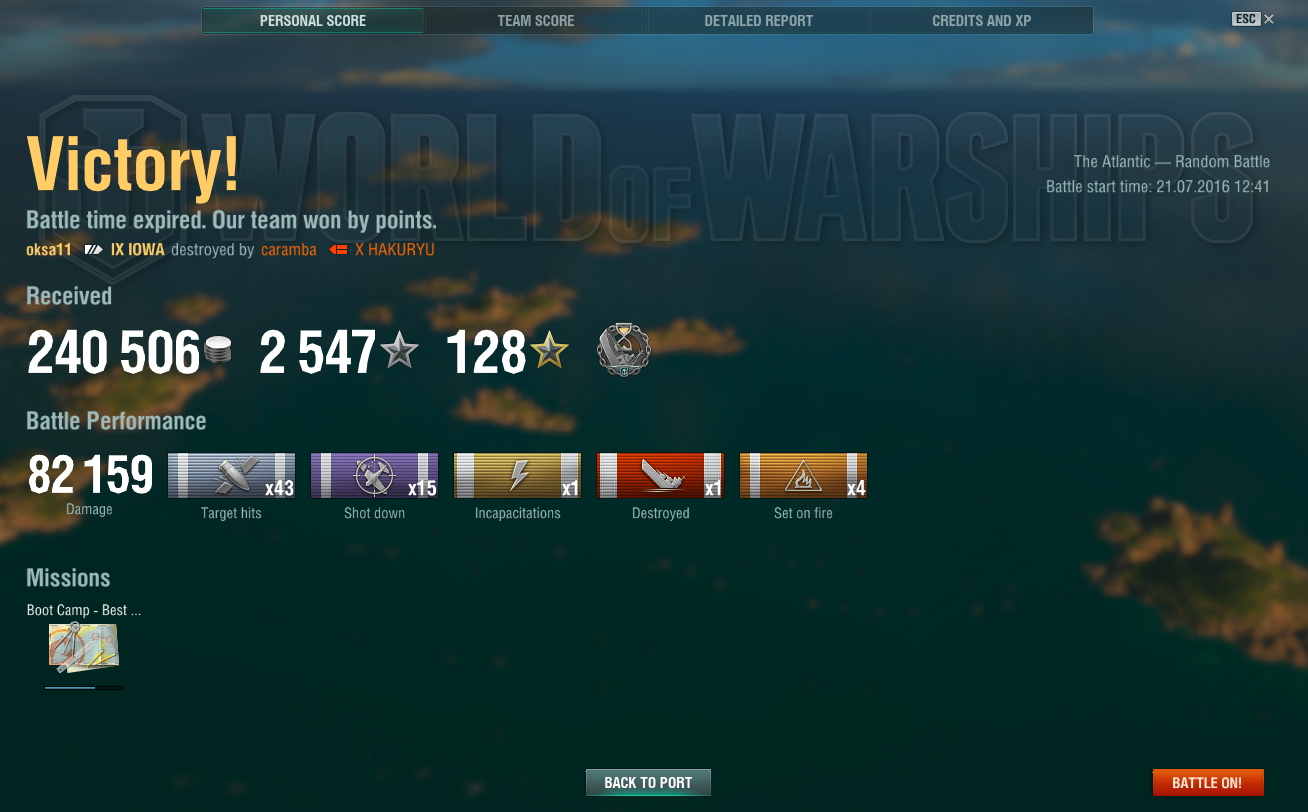Screen dimensions: 1308x812
Task: Click the grey XP star icon
Action: click(400, 350)
